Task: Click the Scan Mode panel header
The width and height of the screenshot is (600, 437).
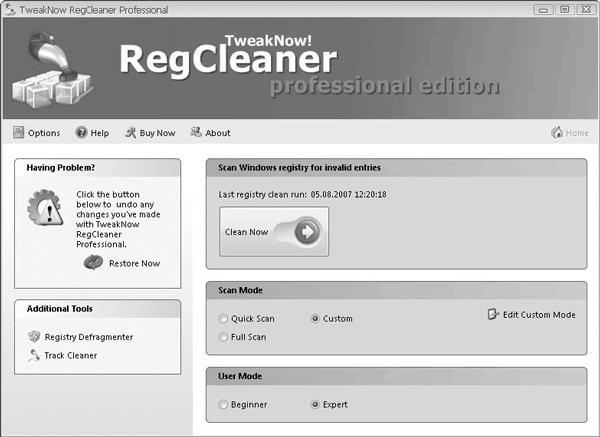Action: pyautogui.click(x=396, y=290)
